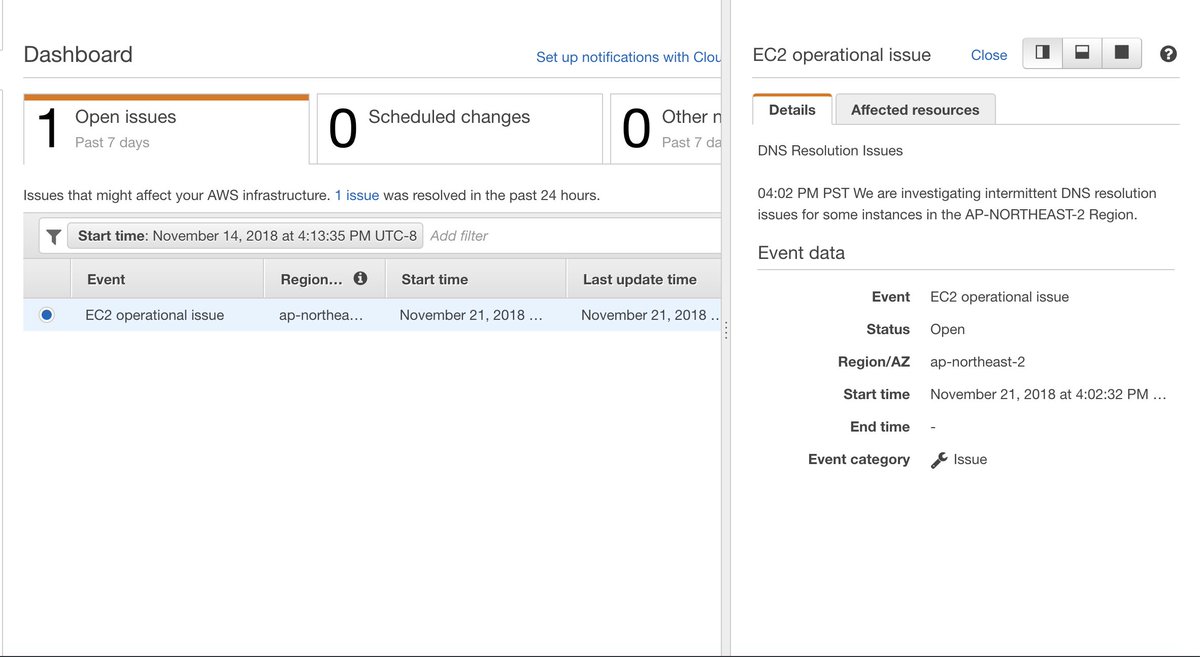The height and width of the screenshot is (657, 1200).
Task: Click the 'DNS Resolution Issues' text
Action: [830, 151]
